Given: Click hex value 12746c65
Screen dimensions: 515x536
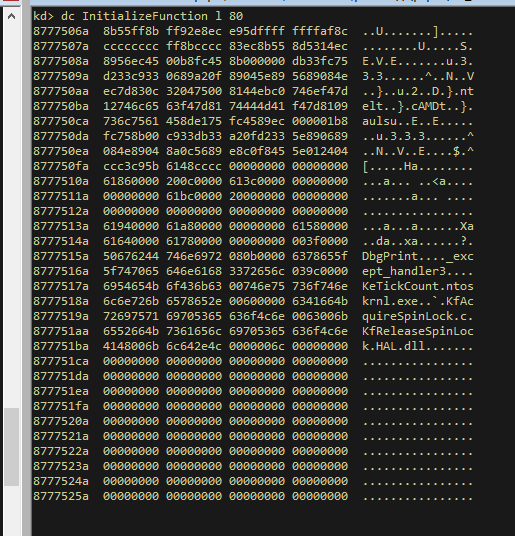Looking at the screenshot, I should coord(131,106).
